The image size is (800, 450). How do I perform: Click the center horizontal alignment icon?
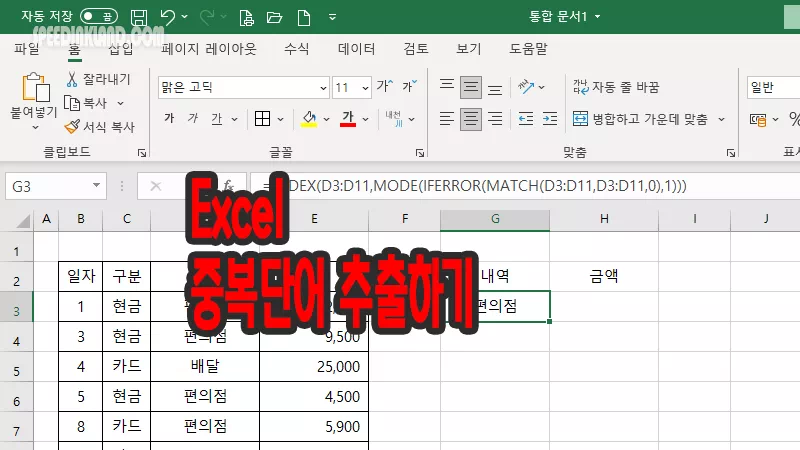point(471,119)
